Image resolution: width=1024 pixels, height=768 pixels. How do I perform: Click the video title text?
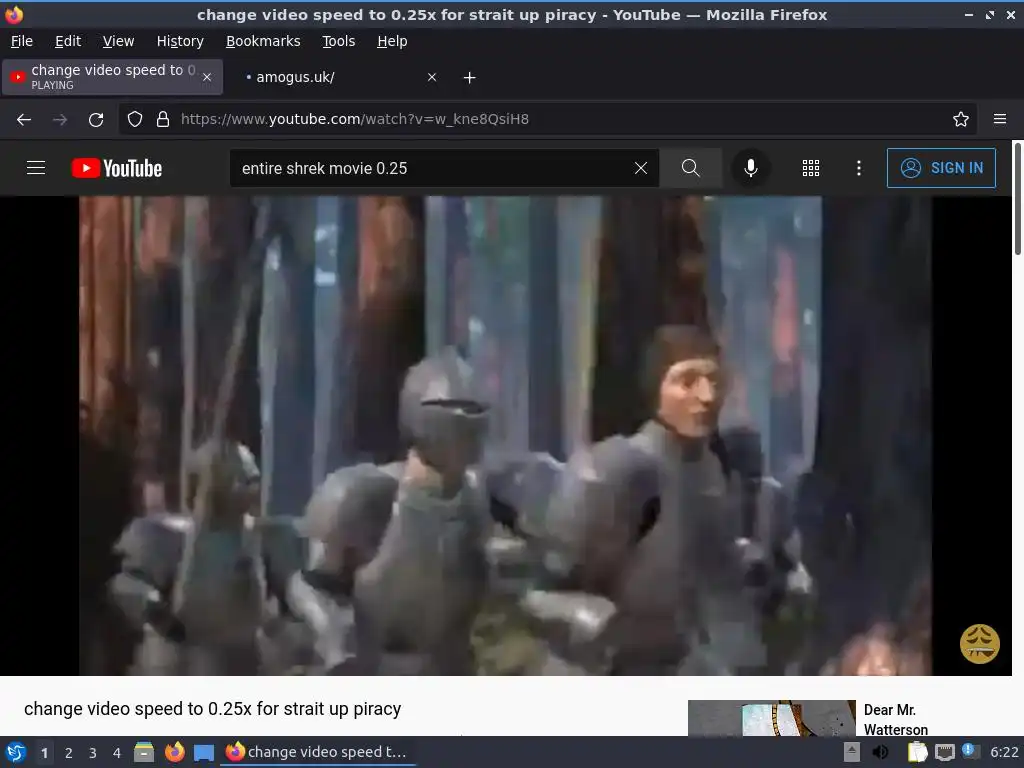pos(212,709)
